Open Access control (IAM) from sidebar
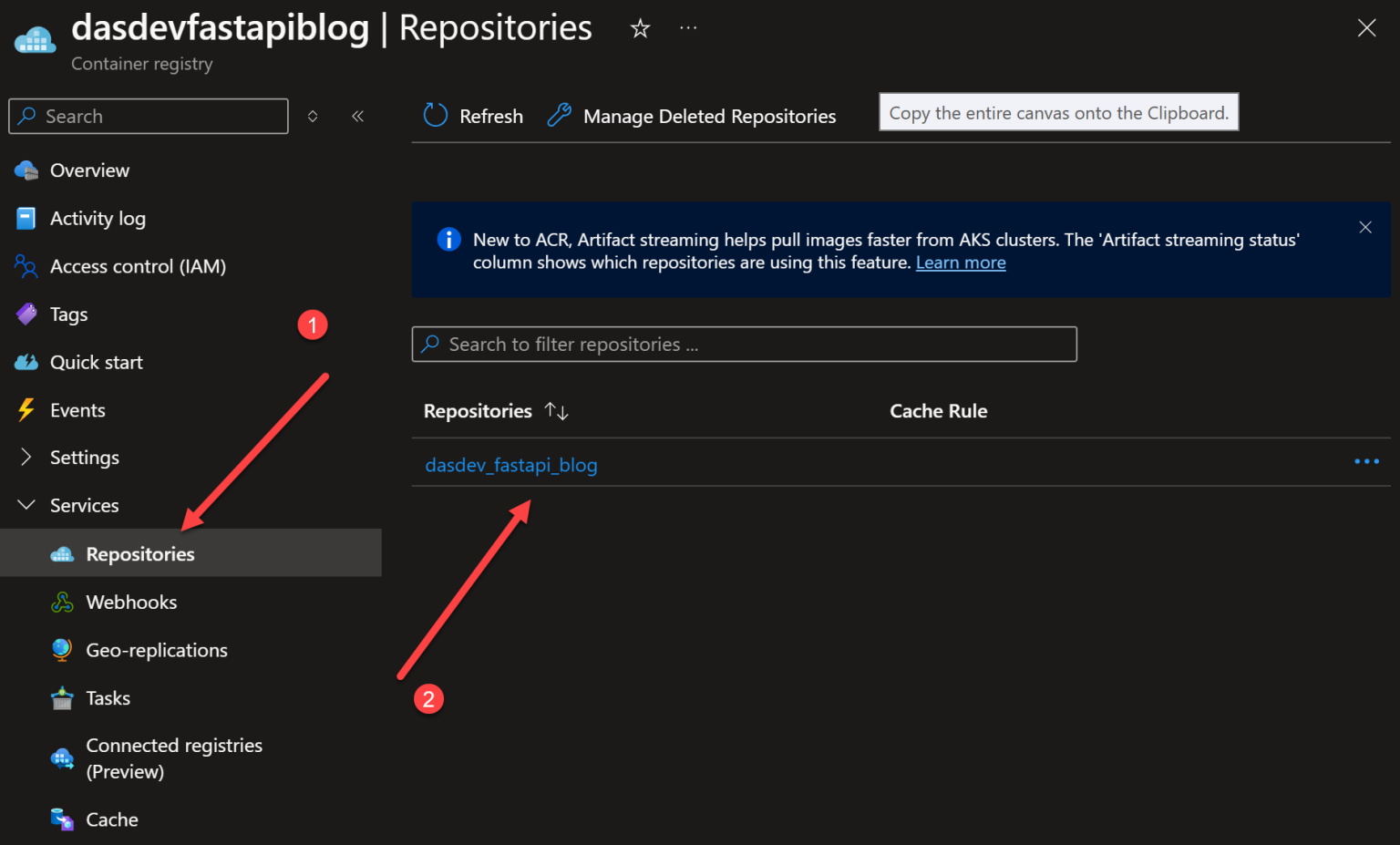The image size is (1400, 845). (138, 266)
